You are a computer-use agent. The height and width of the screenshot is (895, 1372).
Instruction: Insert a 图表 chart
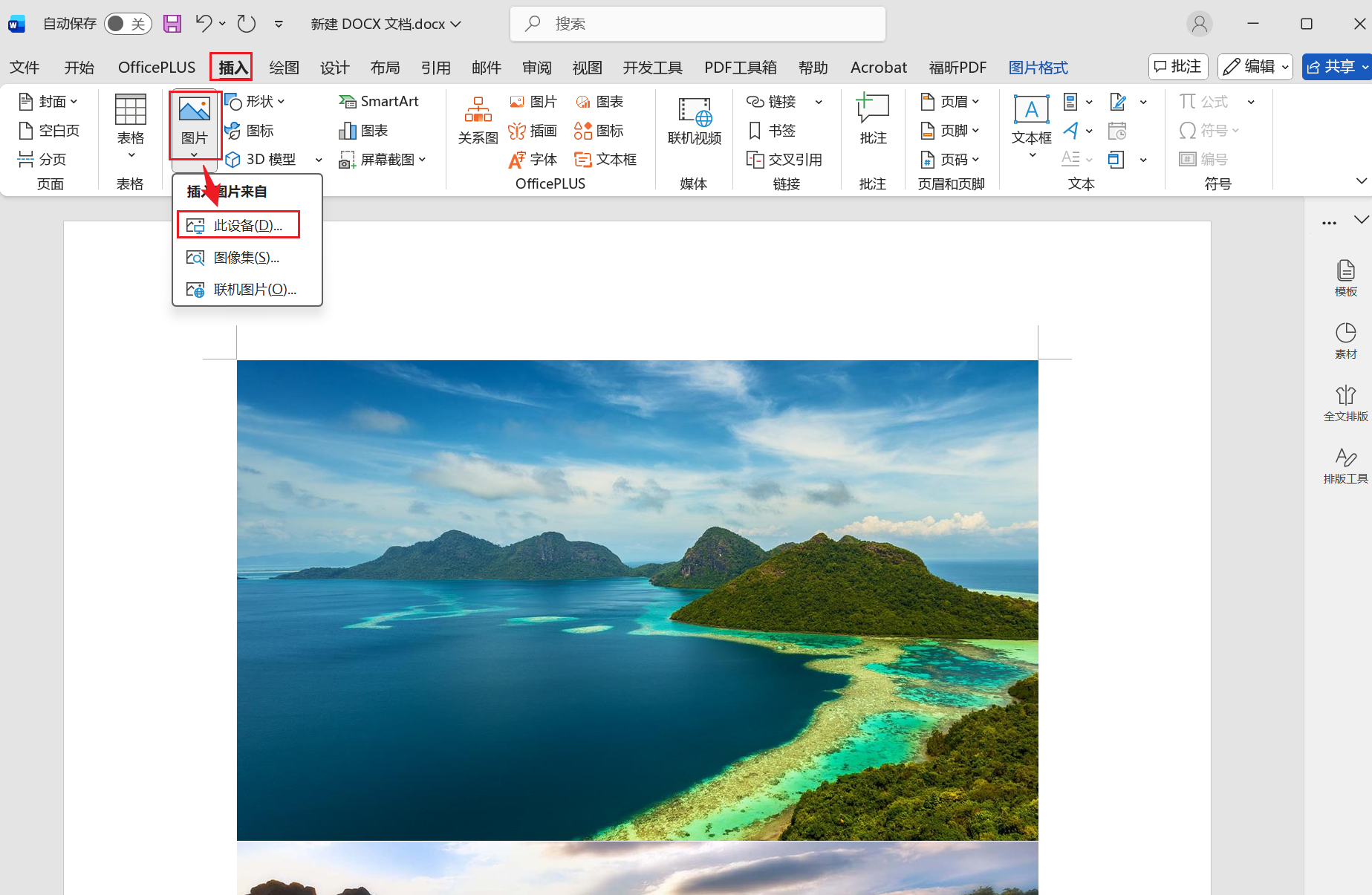(x=363, y=130)
